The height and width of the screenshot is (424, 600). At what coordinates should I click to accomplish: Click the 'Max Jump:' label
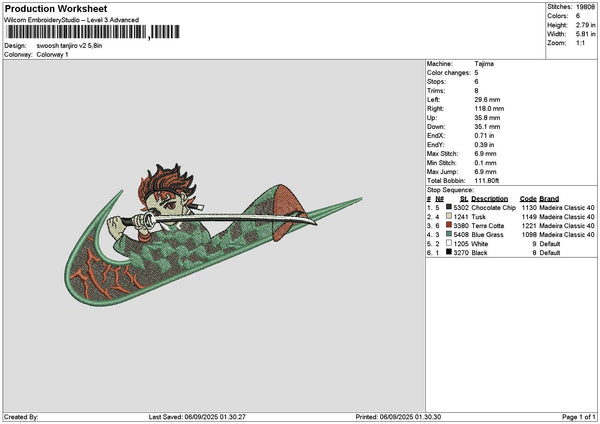tap(442, 172)
